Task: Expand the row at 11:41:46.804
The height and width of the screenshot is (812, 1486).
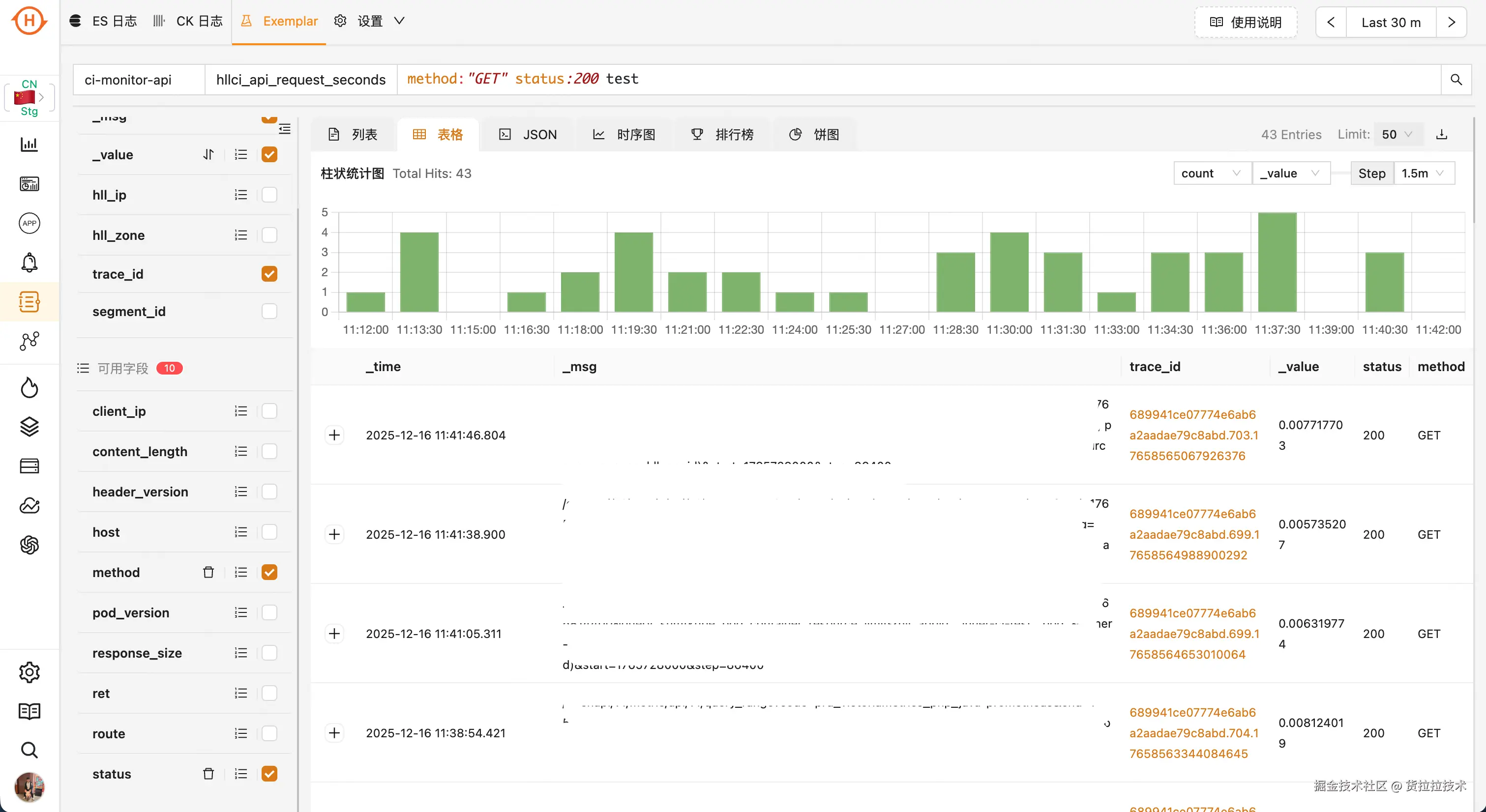Action: pyautogui.click(x=334, y=435)
